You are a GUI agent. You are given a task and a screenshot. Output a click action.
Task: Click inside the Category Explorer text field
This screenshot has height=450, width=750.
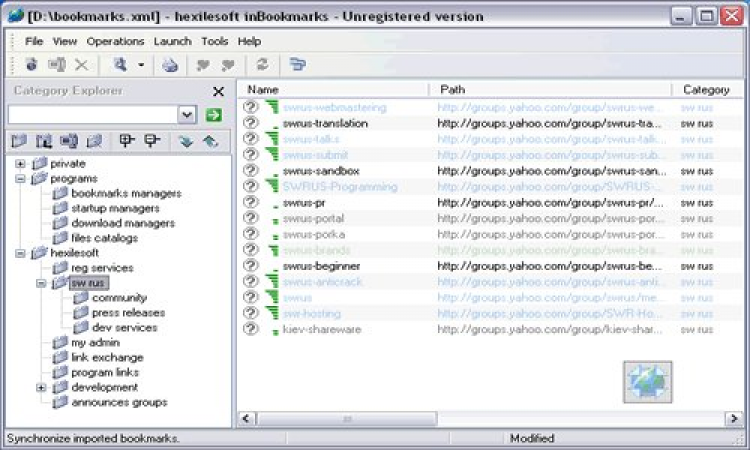tap(93, 115)
